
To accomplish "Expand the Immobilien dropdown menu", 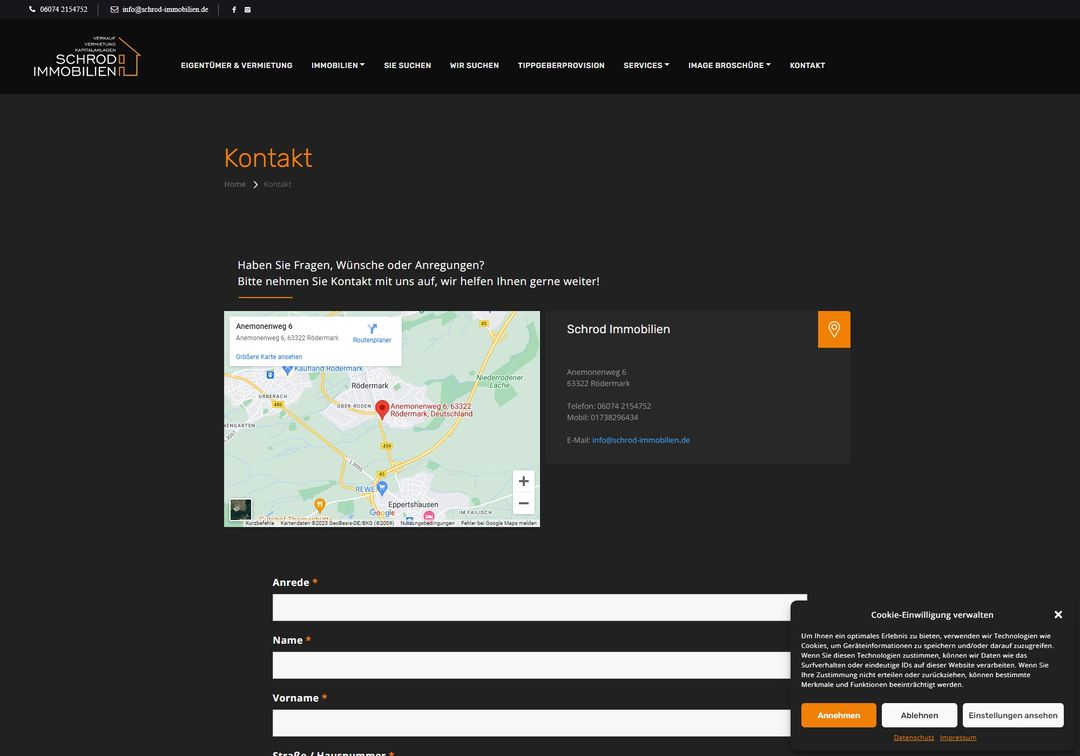I will 338,65.
